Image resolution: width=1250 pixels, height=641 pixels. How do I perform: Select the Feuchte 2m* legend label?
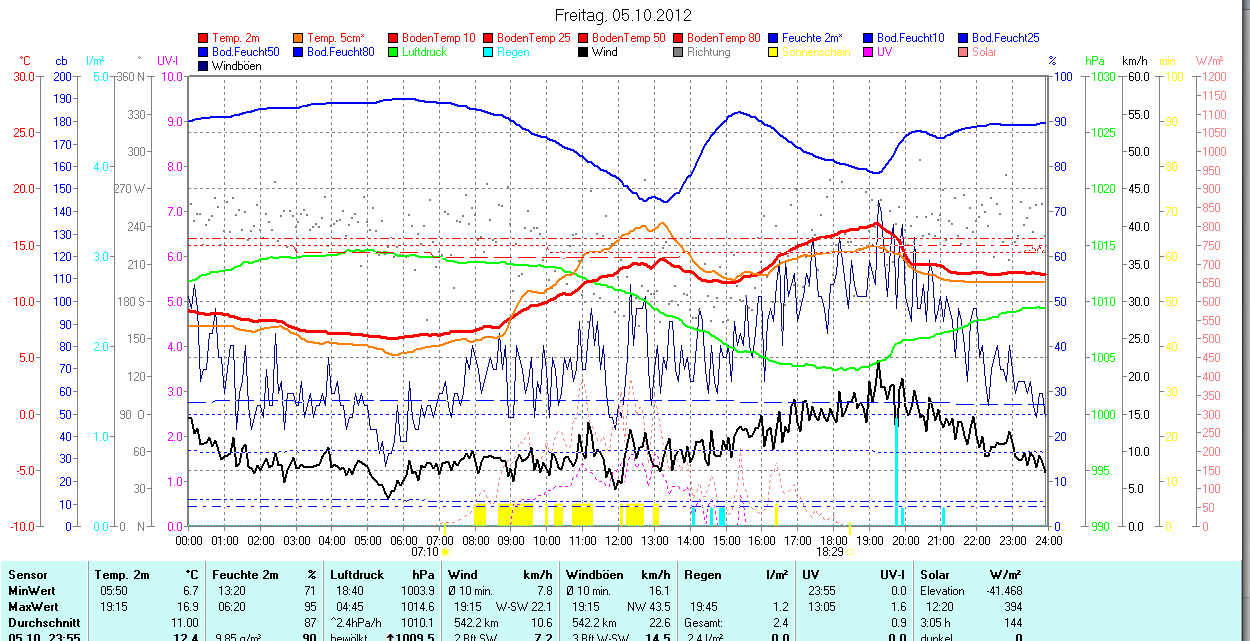pyautogui.click(x=812, y=38)
